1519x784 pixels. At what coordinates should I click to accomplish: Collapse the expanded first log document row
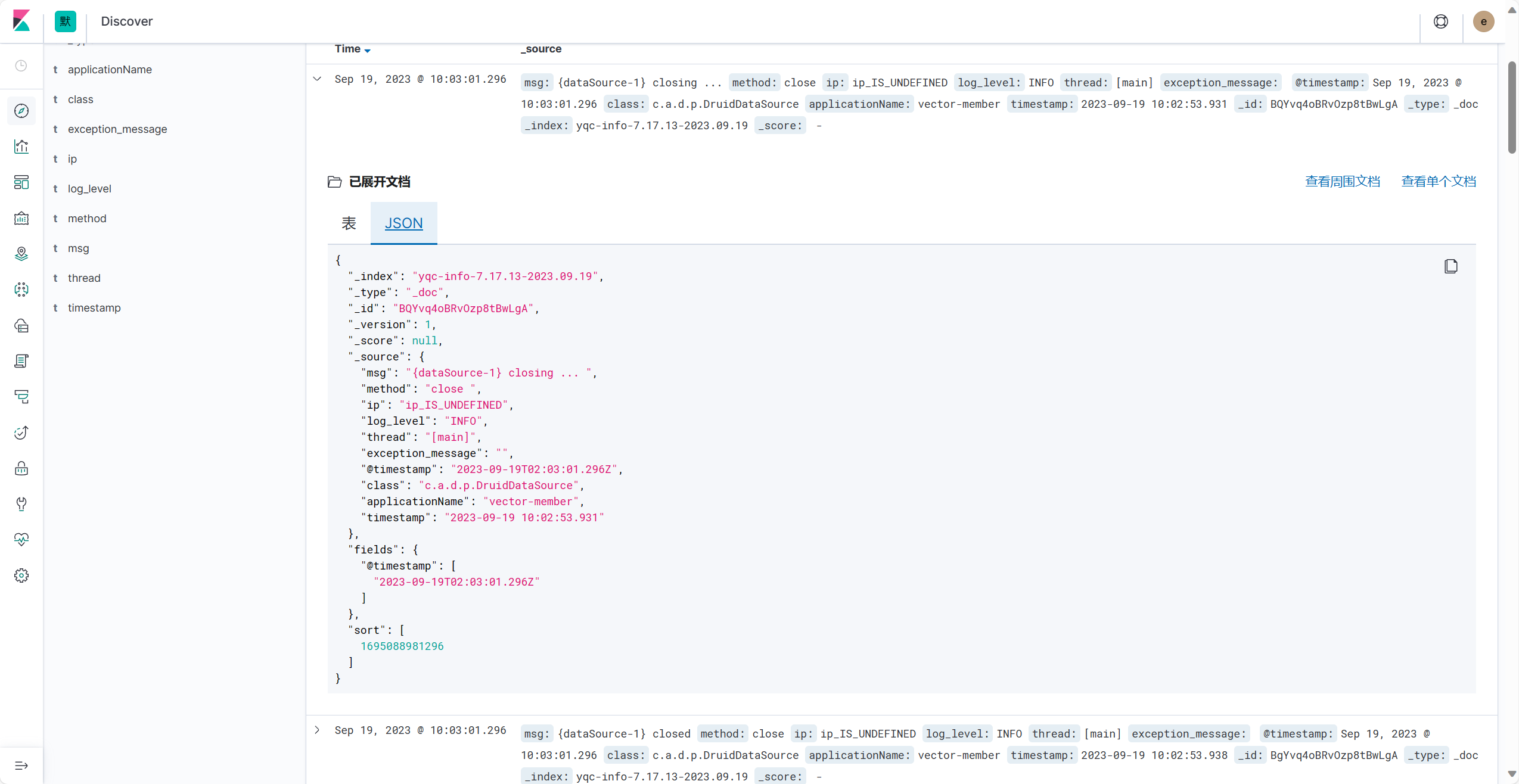pos(317,79)
